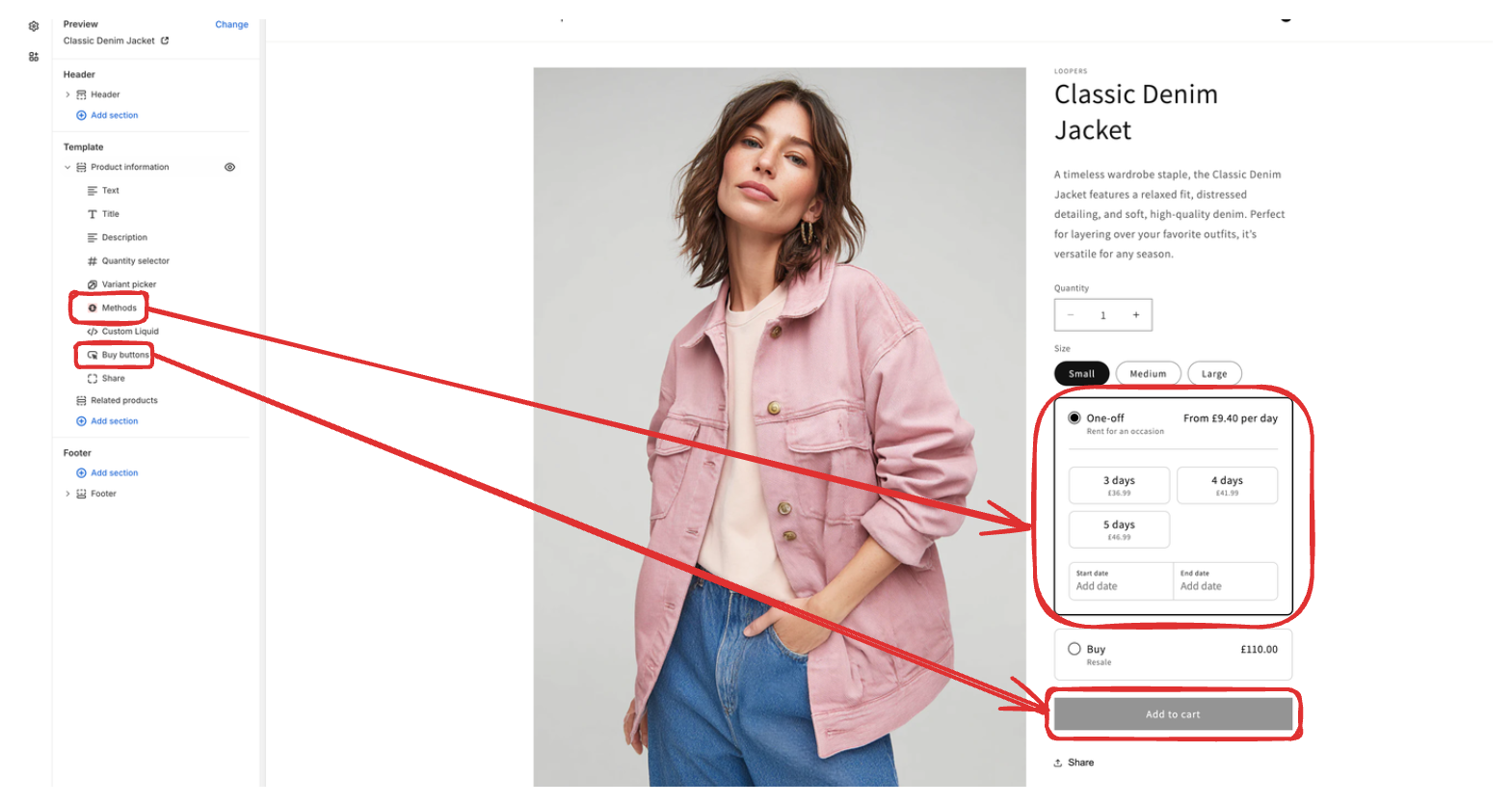Select the Methods block icon
This screenshot has width=1512, height=806.
click(x=93, y=309)
